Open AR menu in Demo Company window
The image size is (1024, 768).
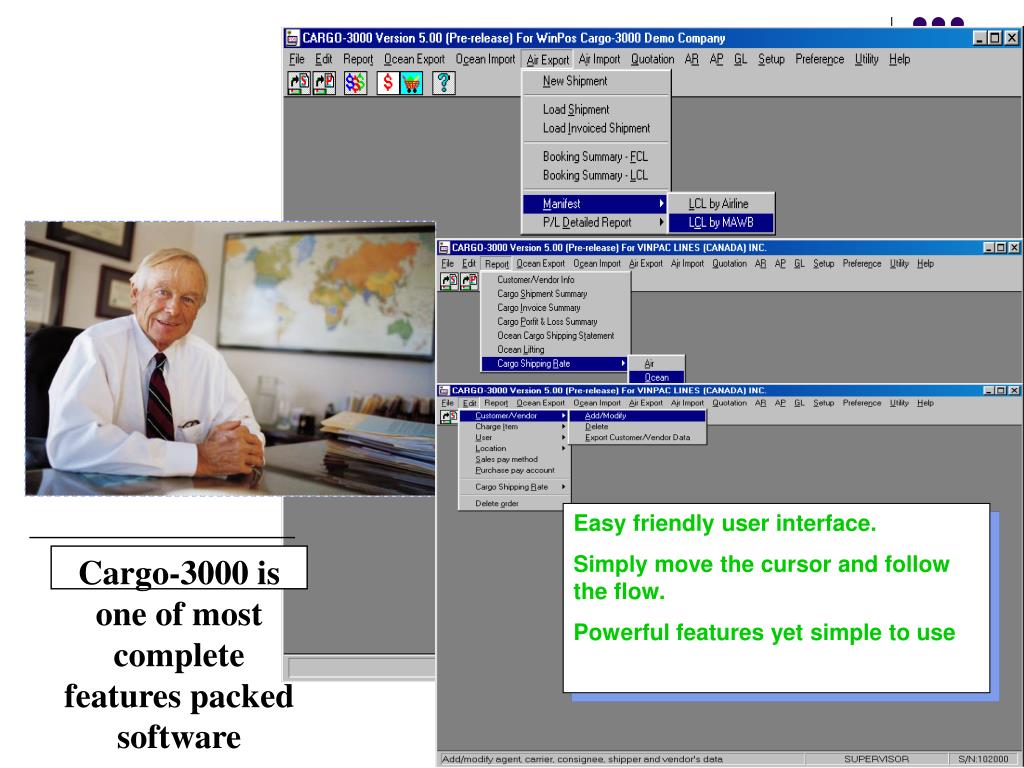(x=692, y=59)
